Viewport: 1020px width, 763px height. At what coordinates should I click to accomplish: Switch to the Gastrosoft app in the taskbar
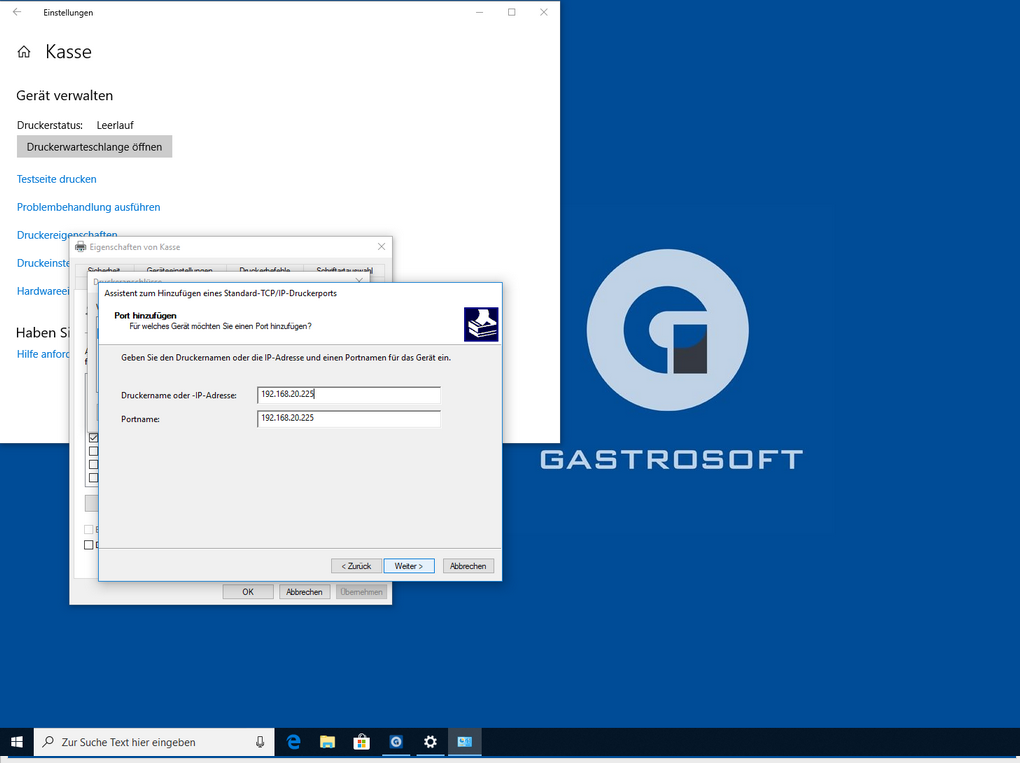(396, 742)
